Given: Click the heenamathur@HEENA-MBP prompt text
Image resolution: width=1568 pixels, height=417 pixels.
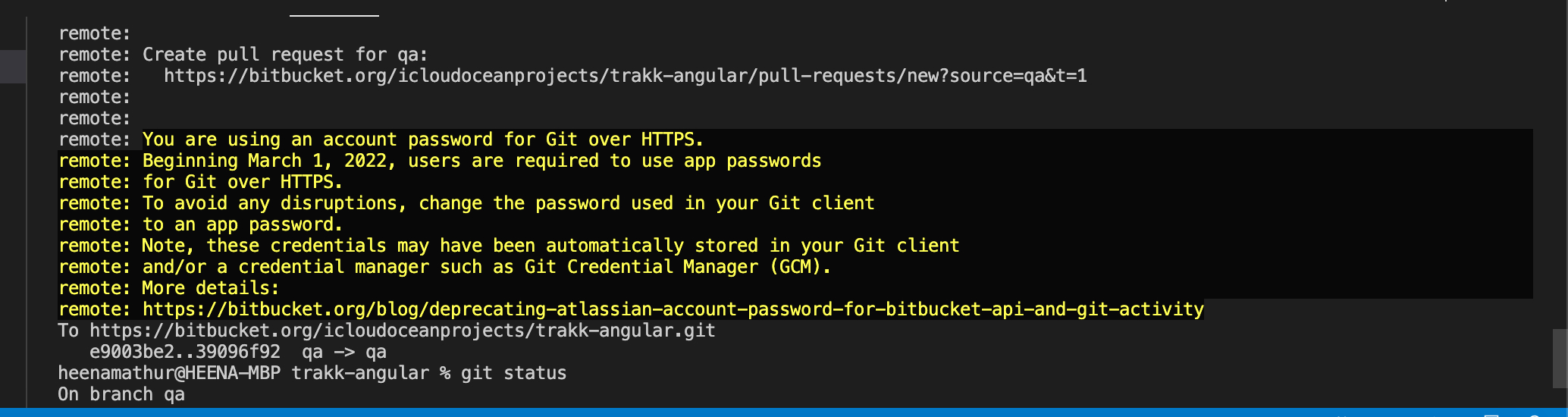Looking at the screenshot, I should click(168, 373).
